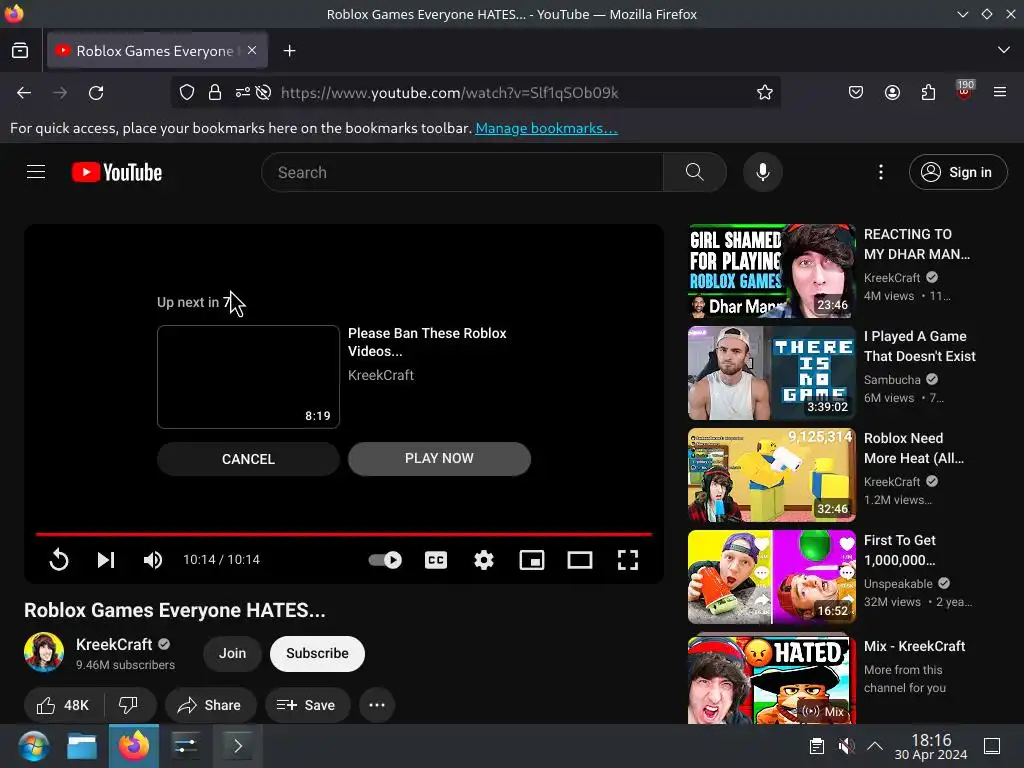This screenshot has width=1024, height=768.
Task: Click the search magnifier button
Action: (694, 172)
